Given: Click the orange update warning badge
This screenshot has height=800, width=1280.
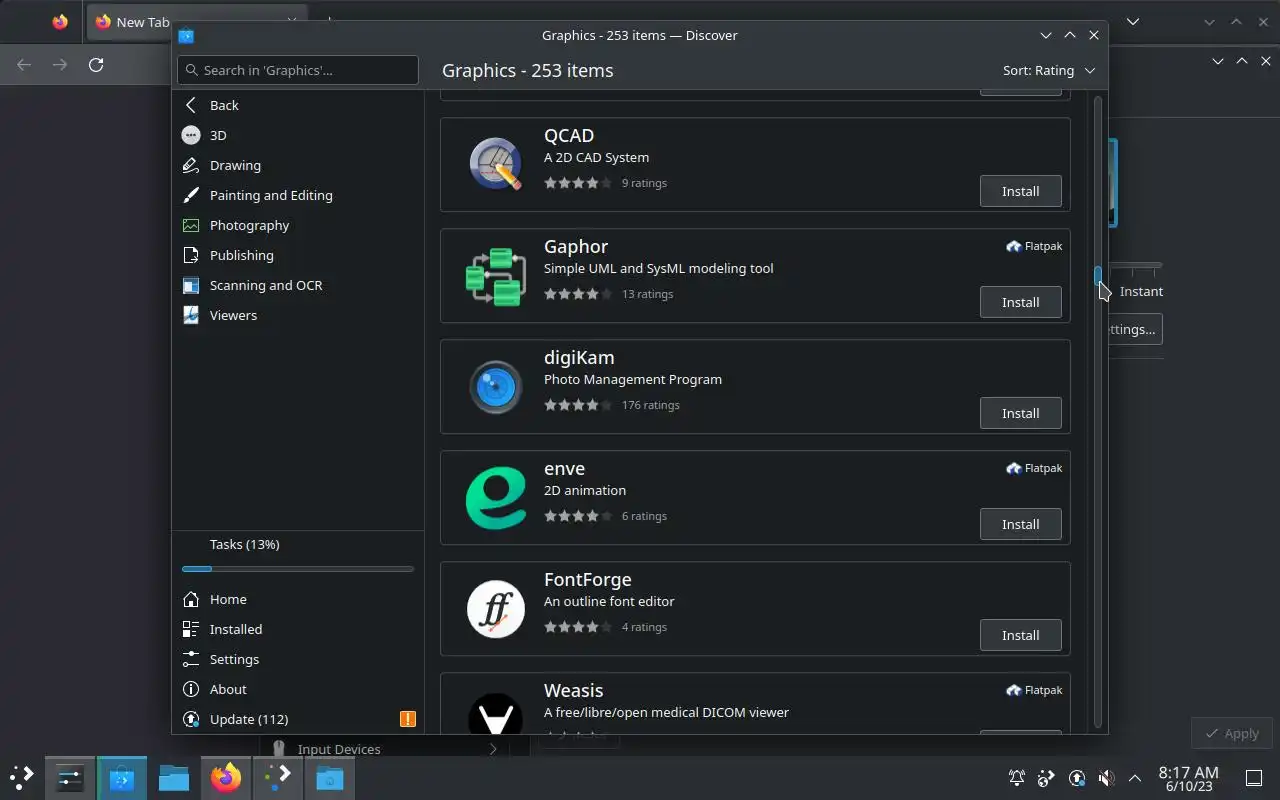Looking at the screenshot, I should click(x=408, y=719).
